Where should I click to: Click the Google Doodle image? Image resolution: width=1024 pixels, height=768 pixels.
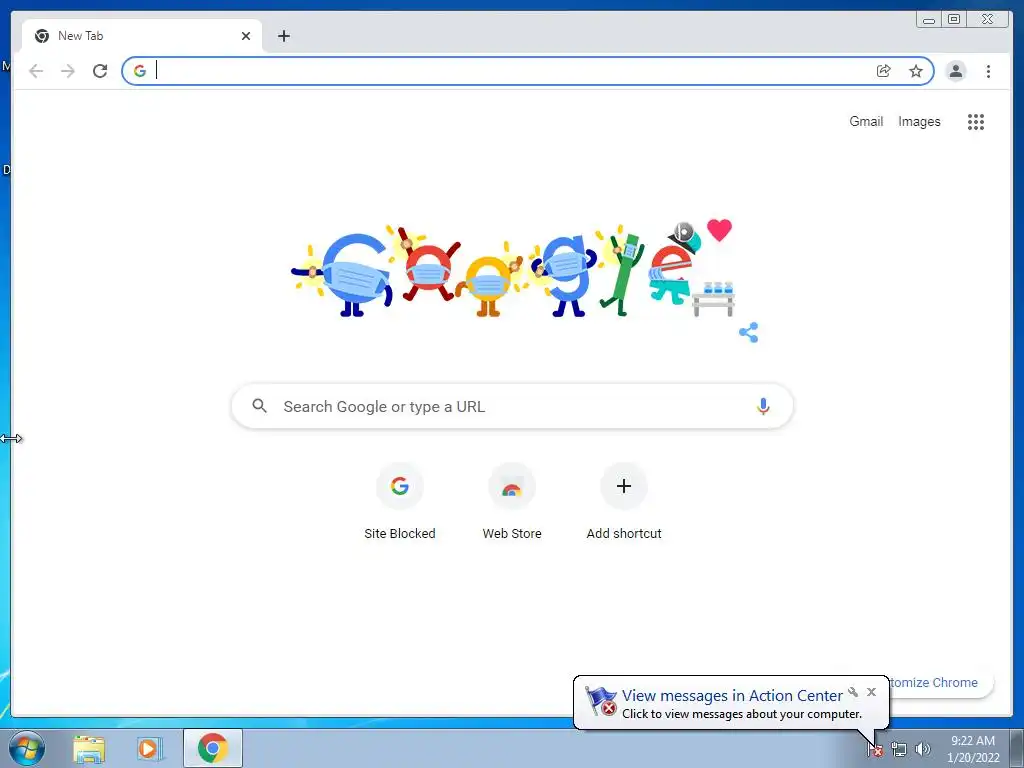click(513, 270)
